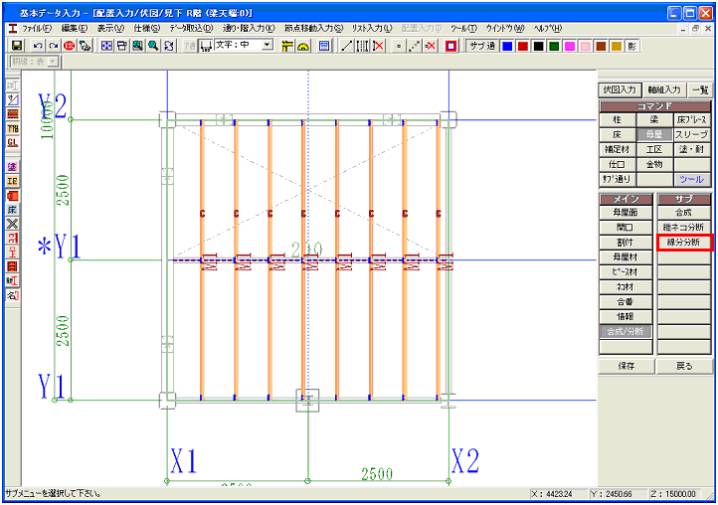Viewport: 718px width, 505px height.
Task: Click the yellow protractor angle icon
Action: click(x=303, y=46)
